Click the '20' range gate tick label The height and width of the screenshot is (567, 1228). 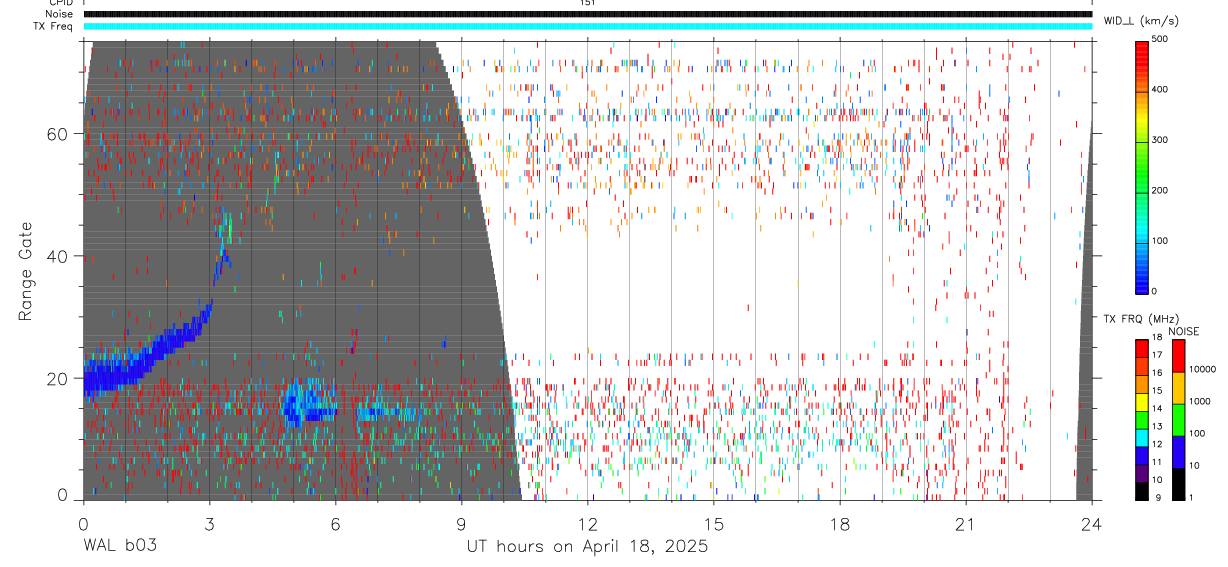[x=59, y=378]
